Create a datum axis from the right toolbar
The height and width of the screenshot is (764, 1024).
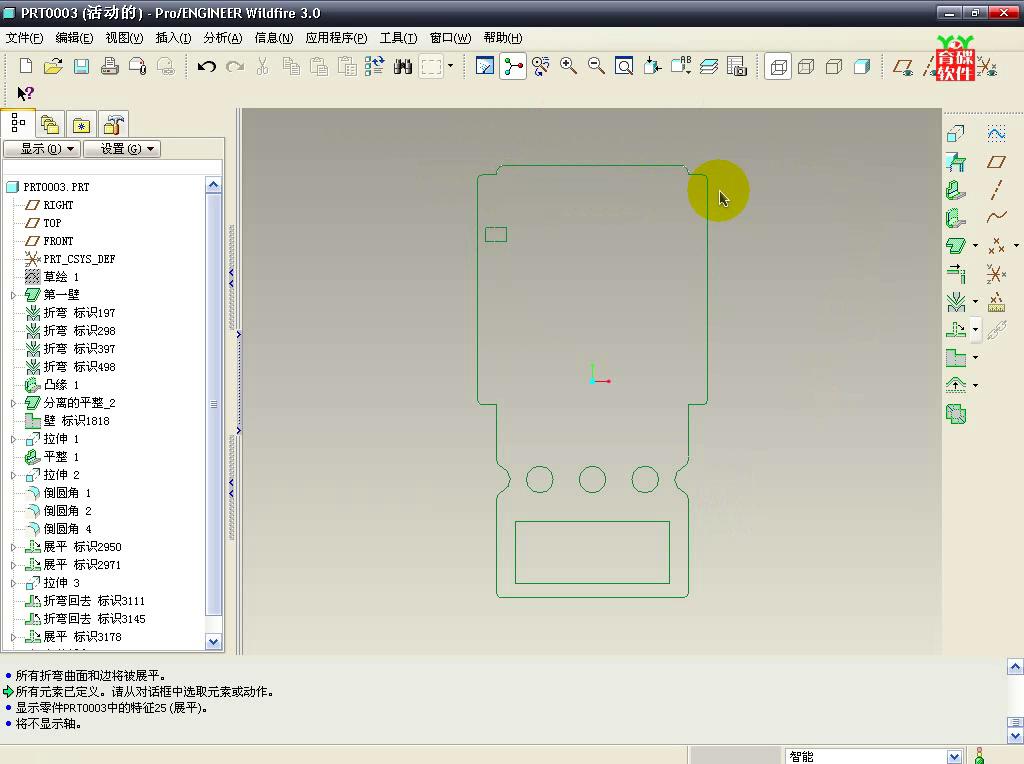click(996, 189)
